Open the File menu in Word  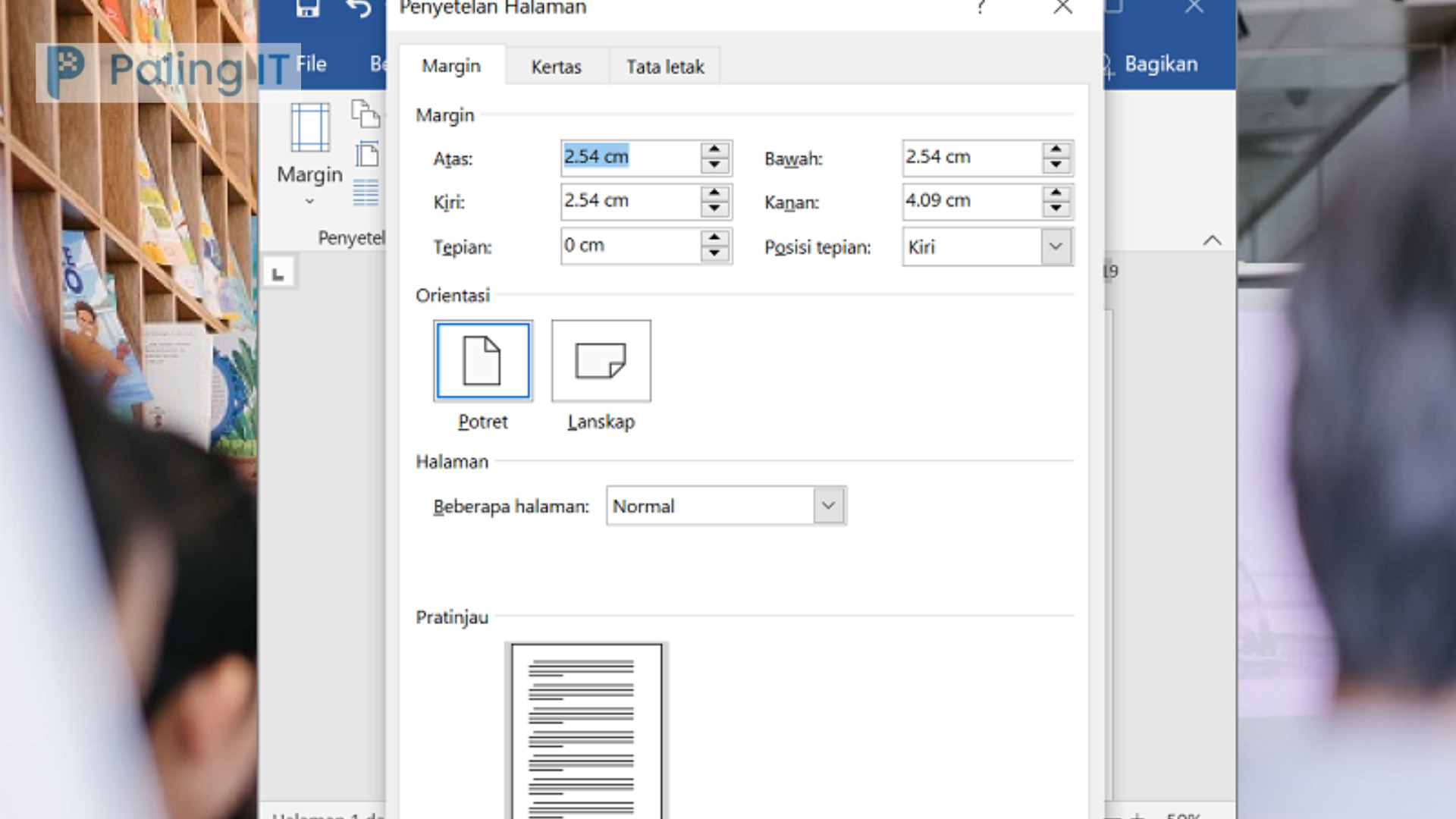pos(311,64)
